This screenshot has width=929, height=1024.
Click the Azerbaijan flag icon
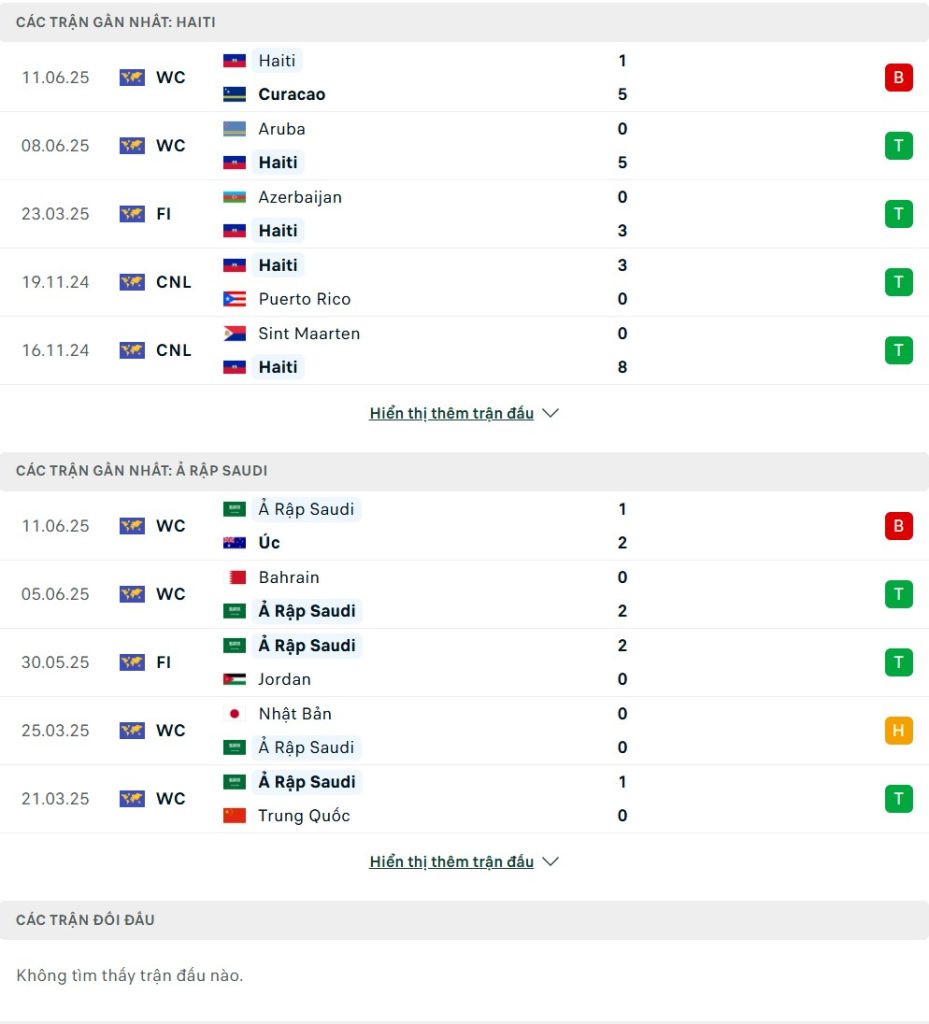pyautogui.click(x=234, y=197)
